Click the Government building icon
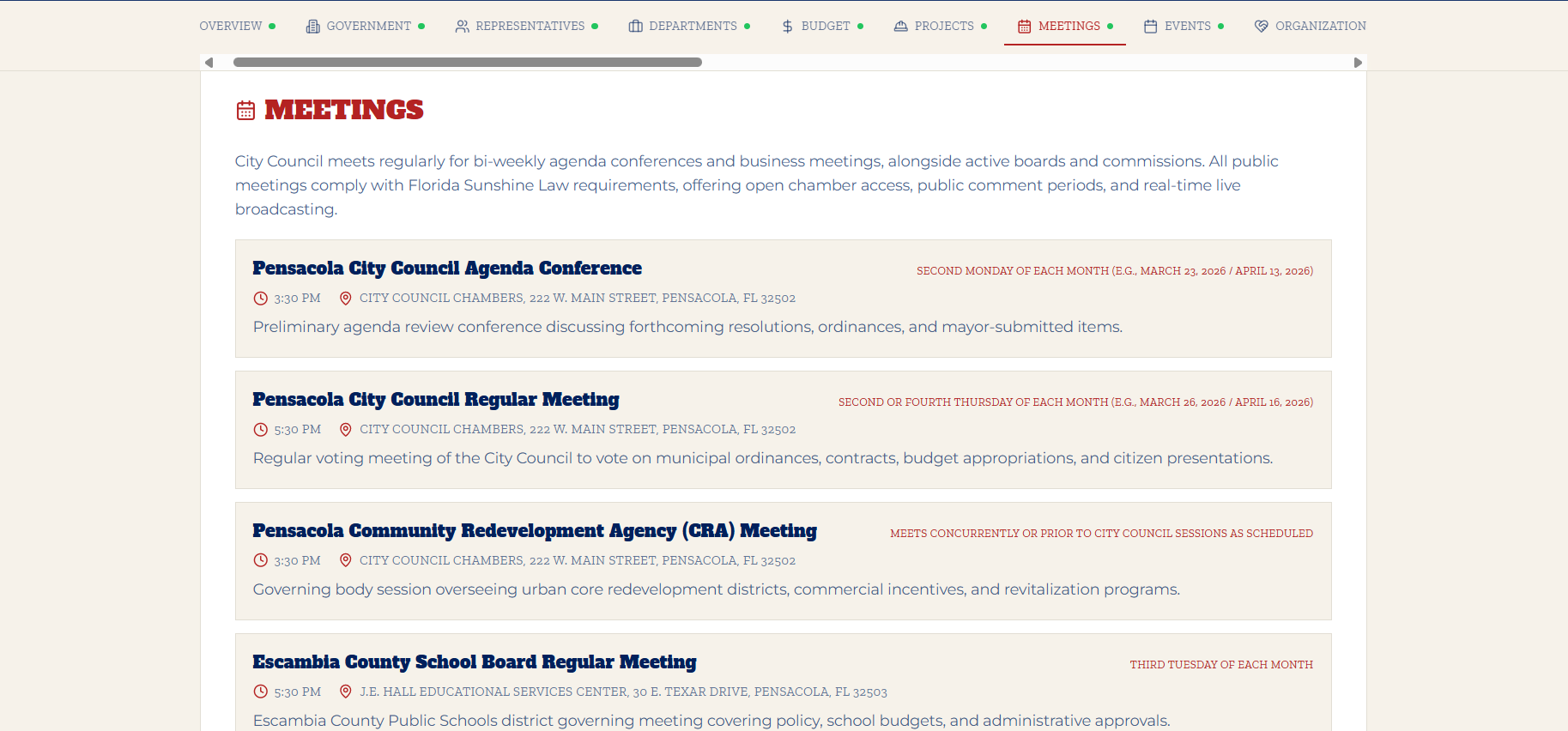This screenshot has width=1568, height=731. click(x=313, y=27)
